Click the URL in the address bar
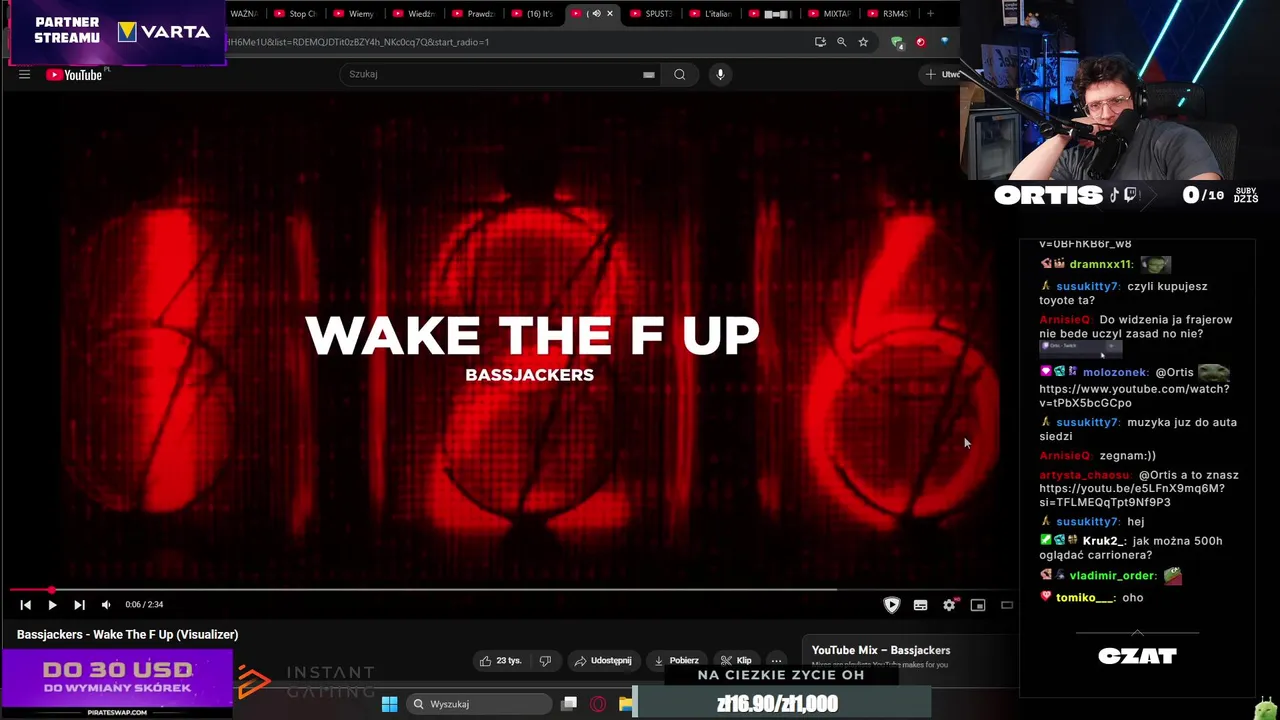This screenshot has width=1280, height=720. click(x=358, y=42)
